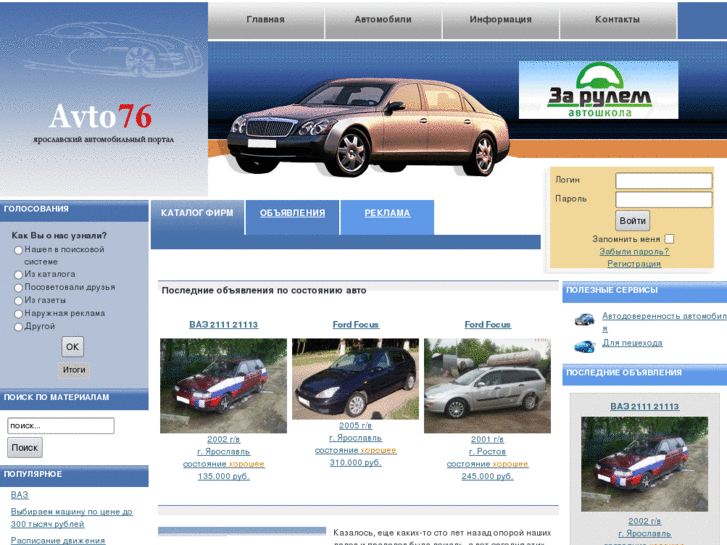Open the Ford Focus 2005 listing title

click(x=356, y=325)
